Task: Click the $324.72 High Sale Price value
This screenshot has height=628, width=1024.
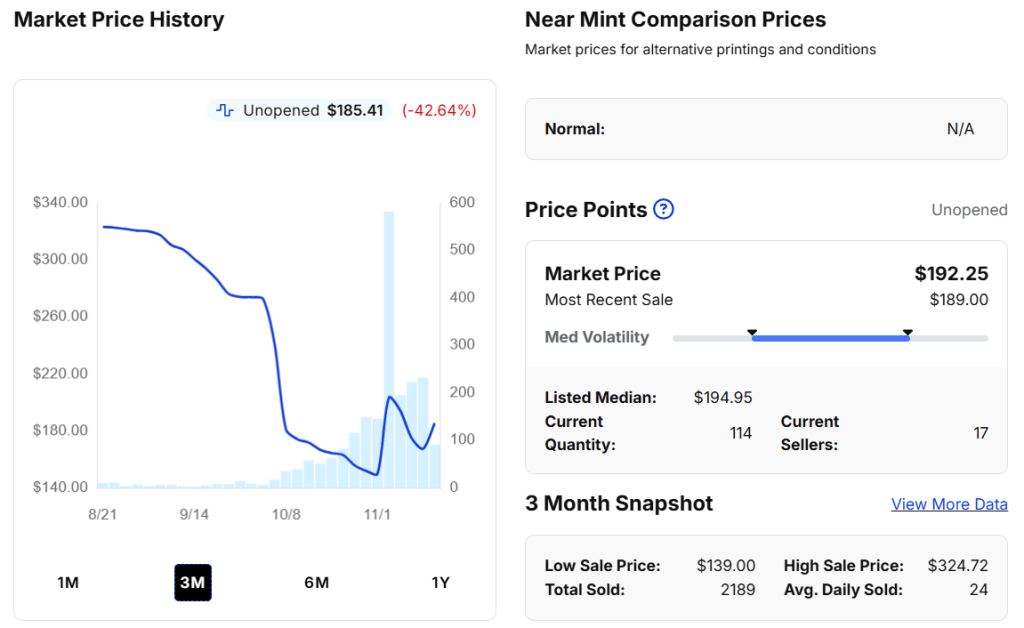Action: tap(958, 566)
